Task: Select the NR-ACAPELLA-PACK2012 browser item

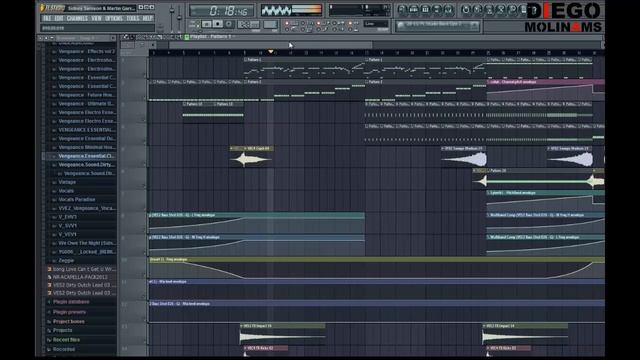Action: click(x=80, y=277)
